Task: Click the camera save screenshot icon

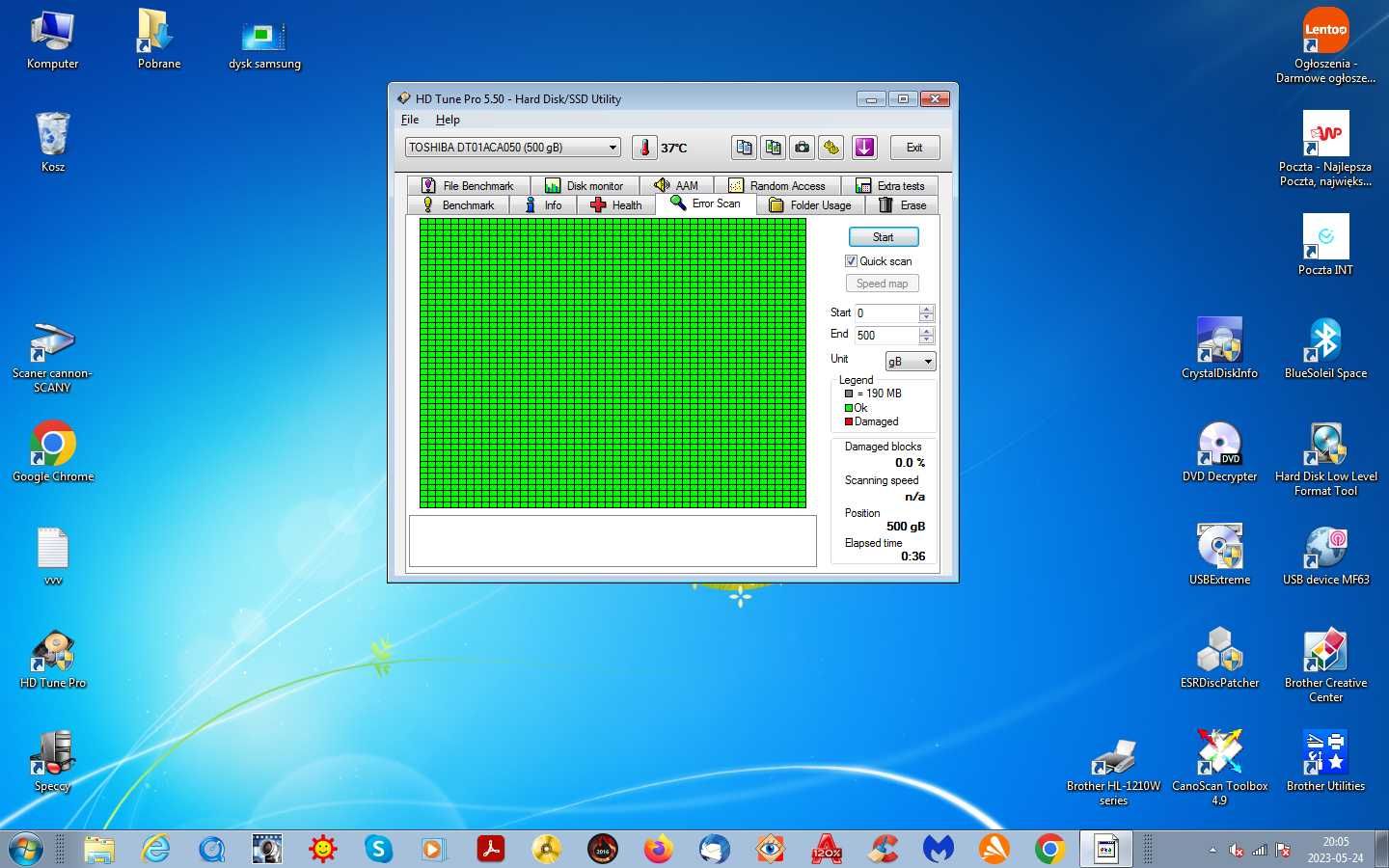Action: coord(802,148)
